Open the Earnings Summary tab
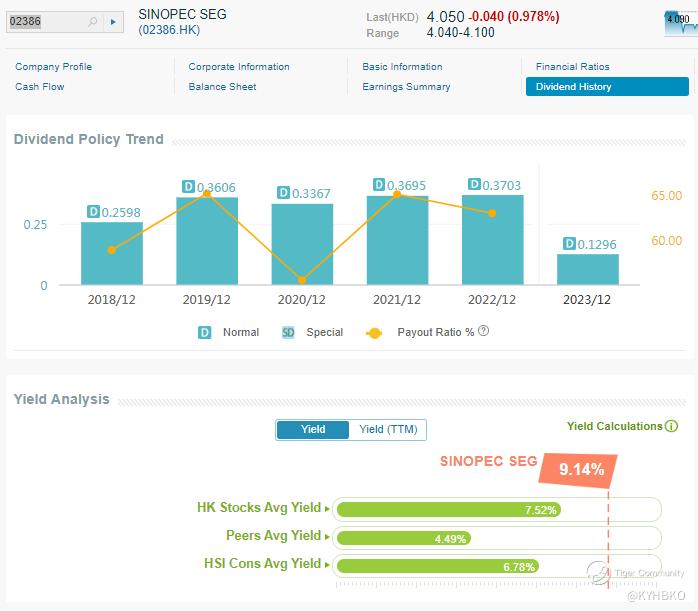 coord(406,87)
